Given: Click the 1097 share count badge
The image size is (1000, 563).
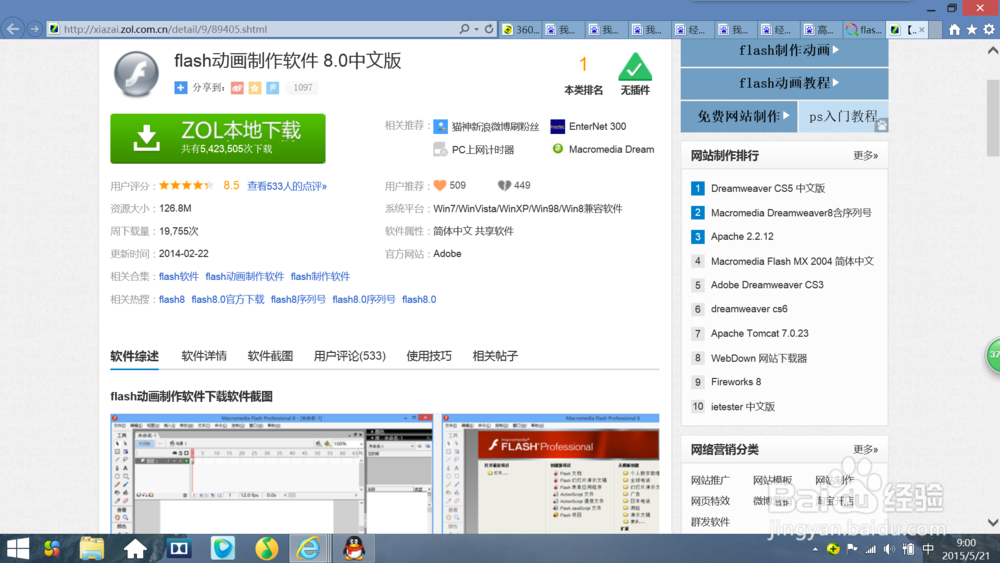Looking at the screenshot, I should click(x=302, y=87).
